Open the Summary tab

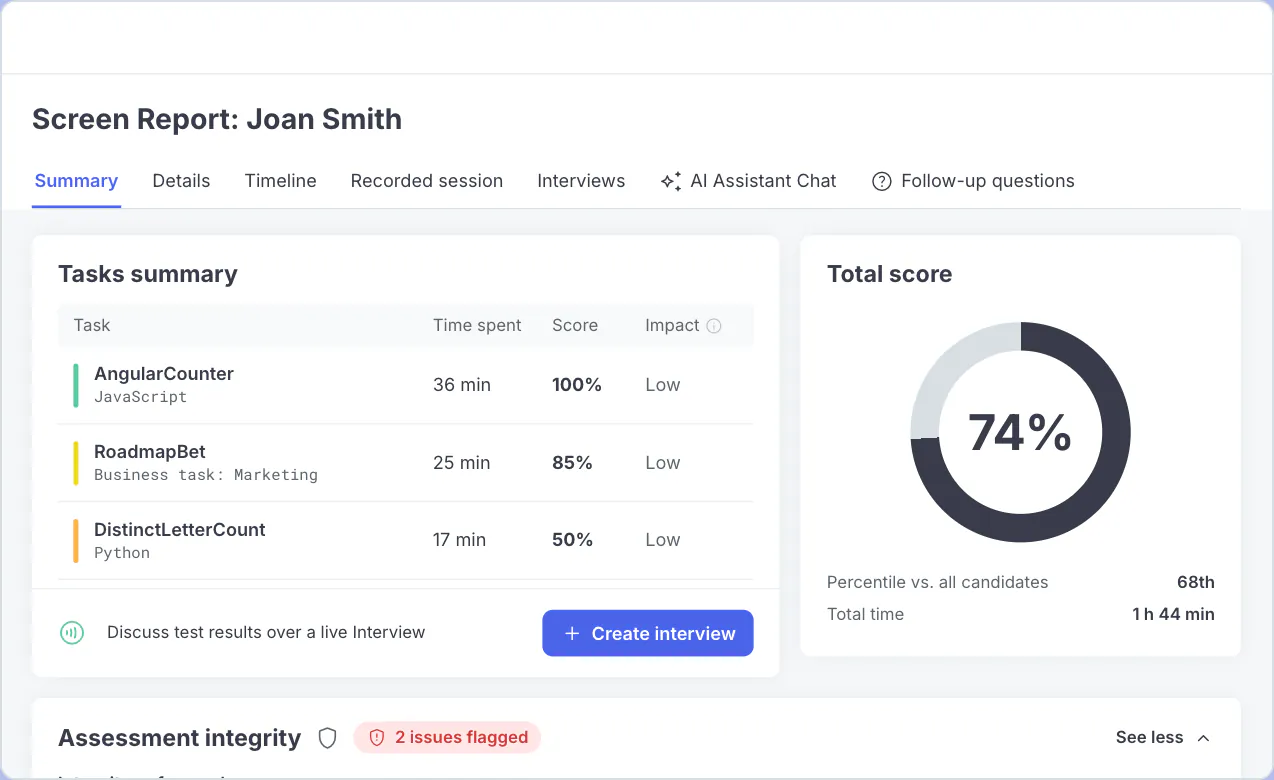pyautogui.click(x=76, y=181)
